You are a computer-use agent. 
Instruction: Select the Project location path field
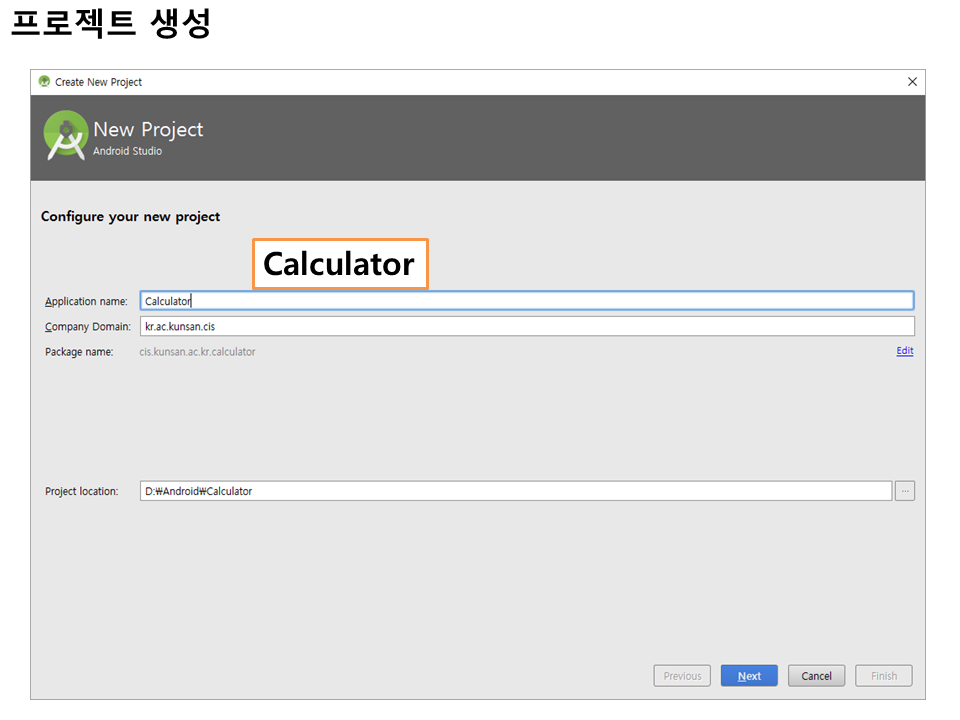515,491
